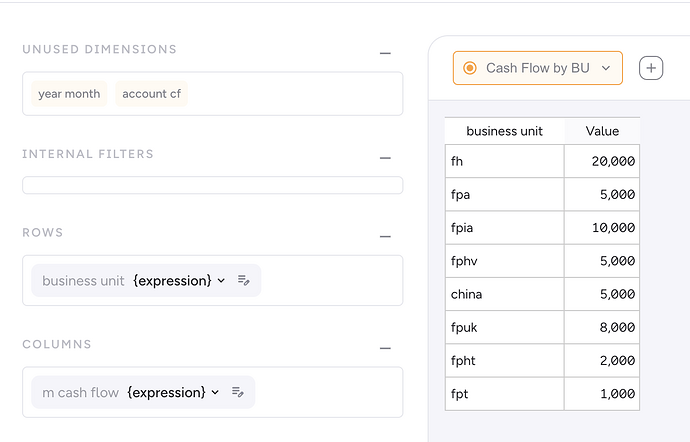This screenshot has width=690, height=442.
Task: Click the fpuk value 8,000 cell
Action: pos(602,327)
